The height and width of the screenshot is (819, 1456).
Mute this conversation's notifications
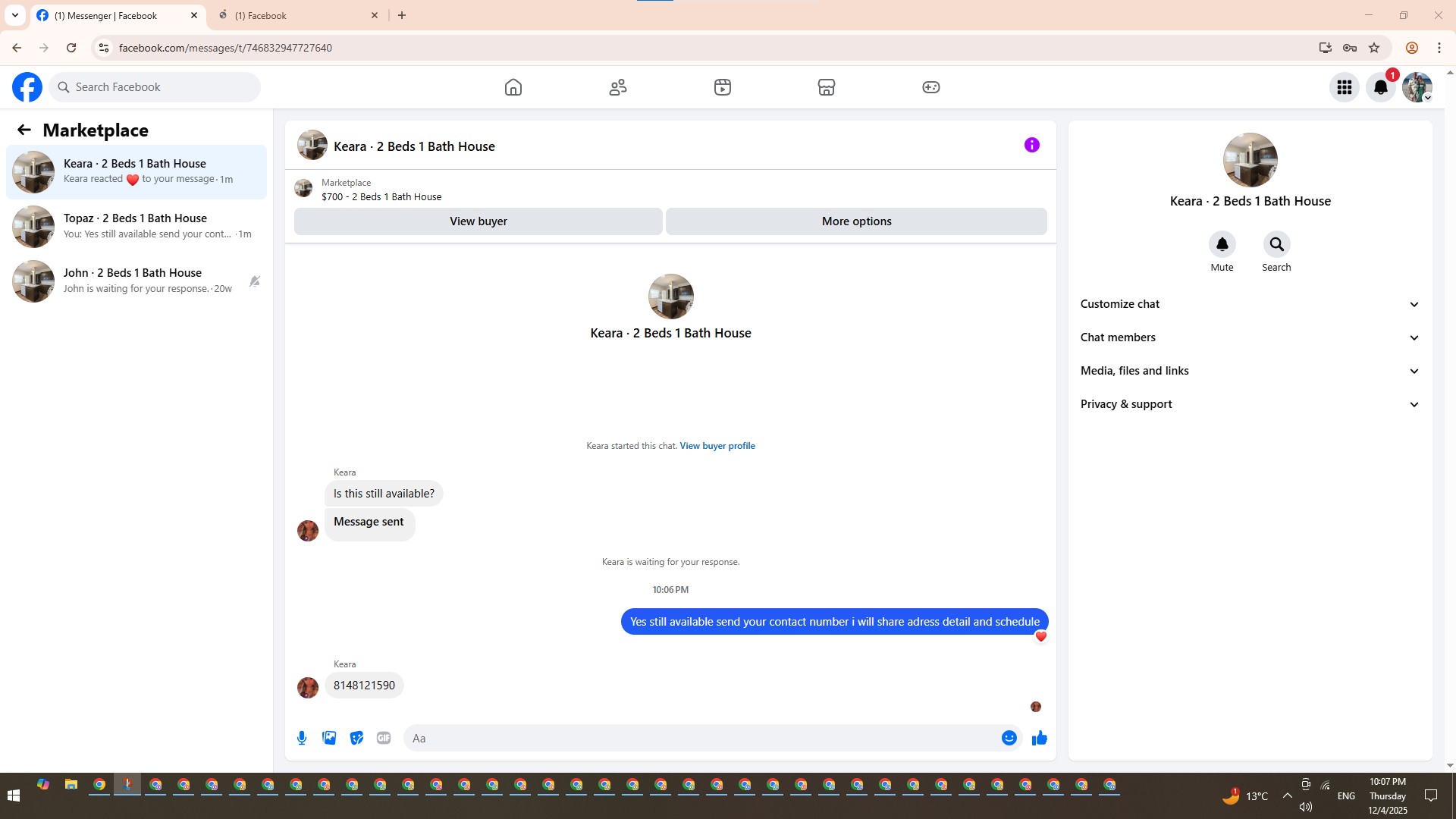(x=1222, y=244)
